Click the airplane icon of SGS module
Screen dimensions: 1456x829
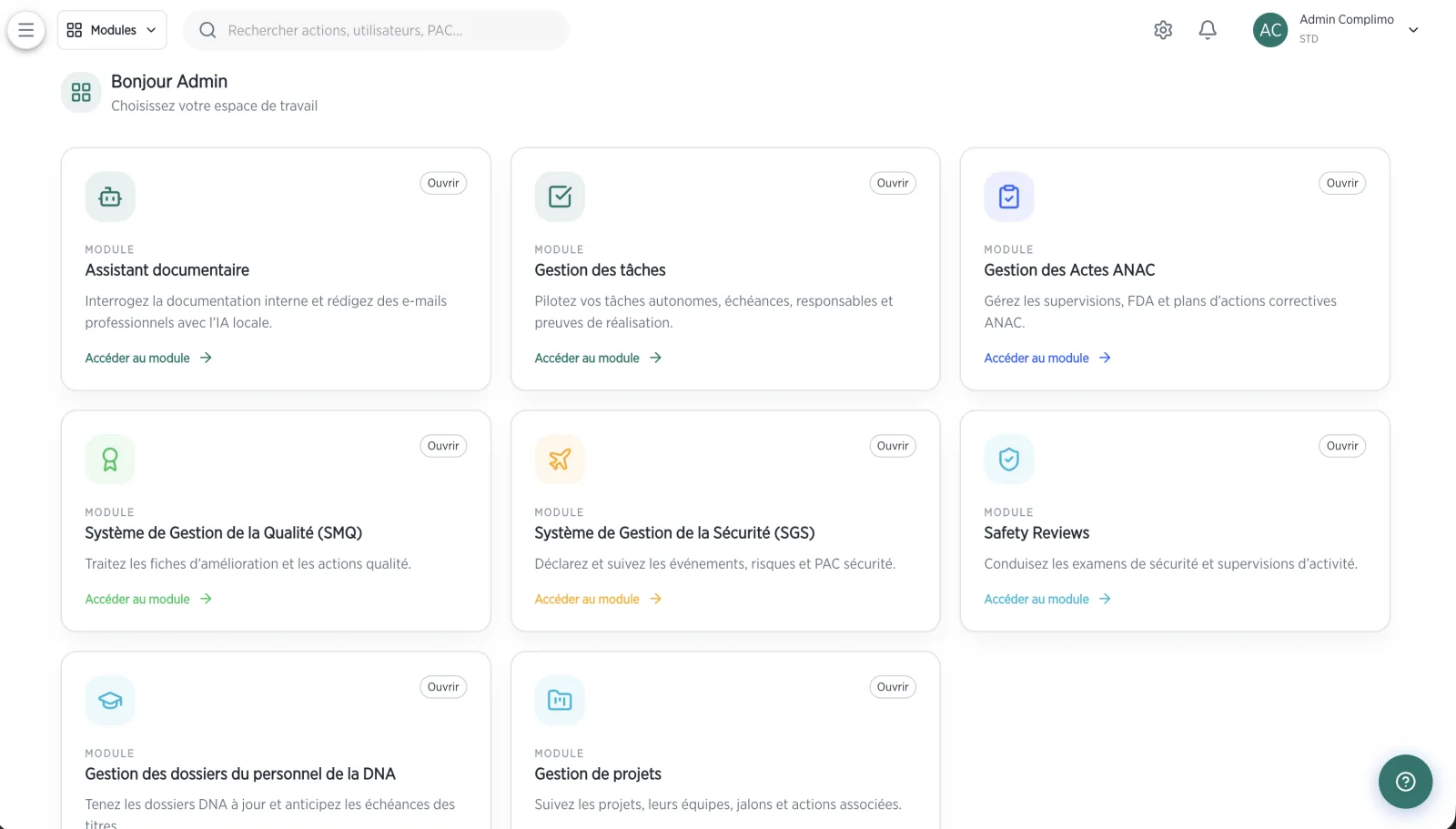(560, 460)
